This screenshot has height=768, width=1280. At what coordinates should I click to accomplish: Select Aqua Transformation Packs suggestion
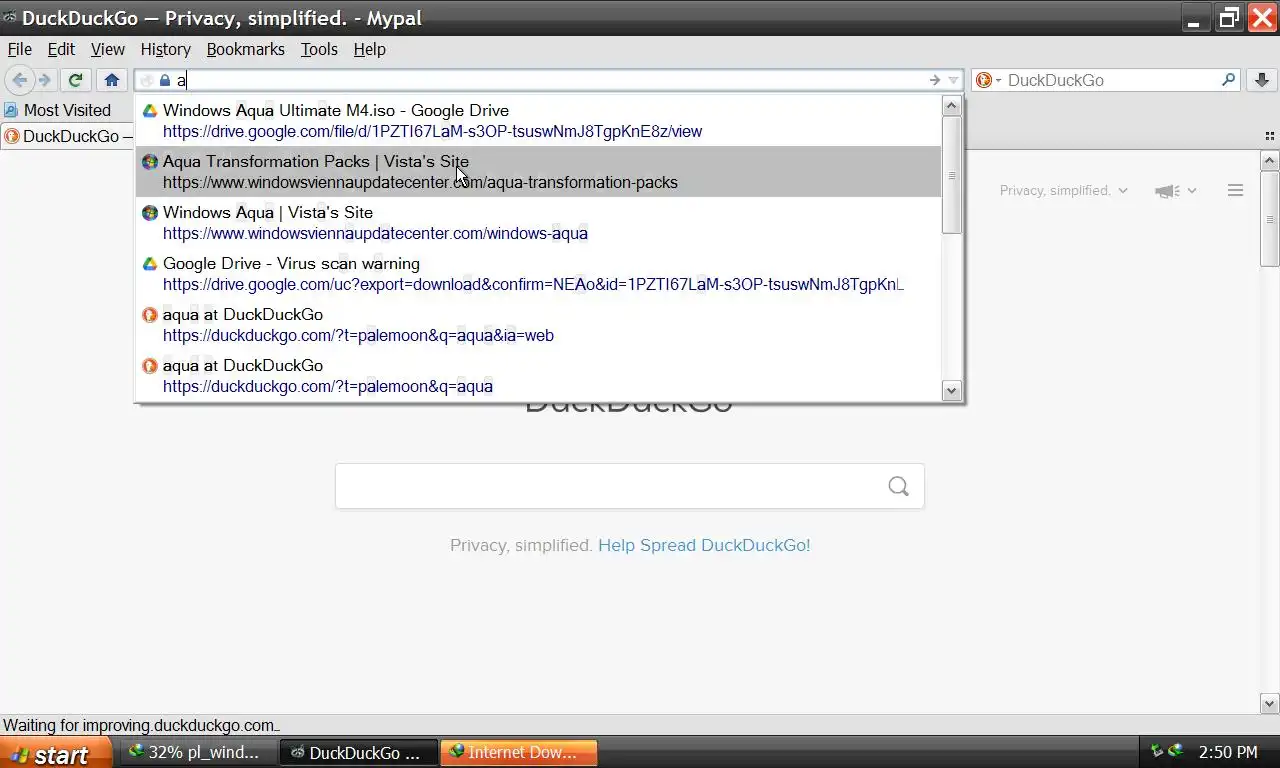click(538, 172)
